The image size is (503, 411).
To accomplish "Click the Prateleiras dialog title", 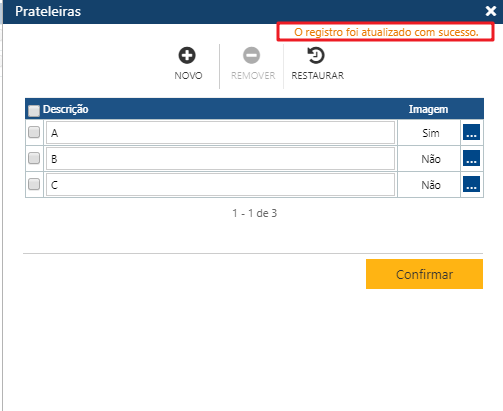I will 48,11.
